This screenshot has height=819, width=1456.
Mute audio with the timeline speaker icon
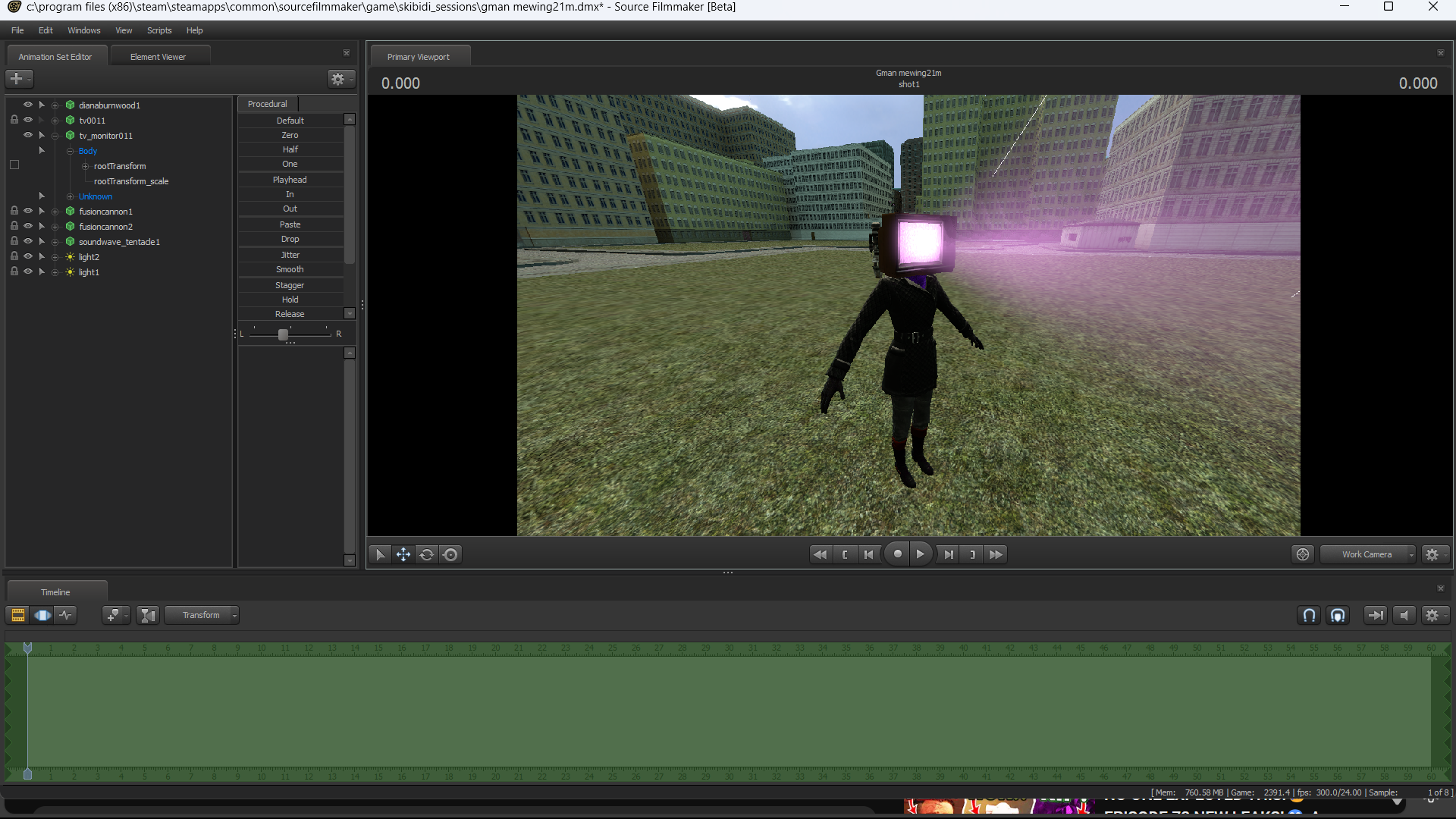[1404, 615]
